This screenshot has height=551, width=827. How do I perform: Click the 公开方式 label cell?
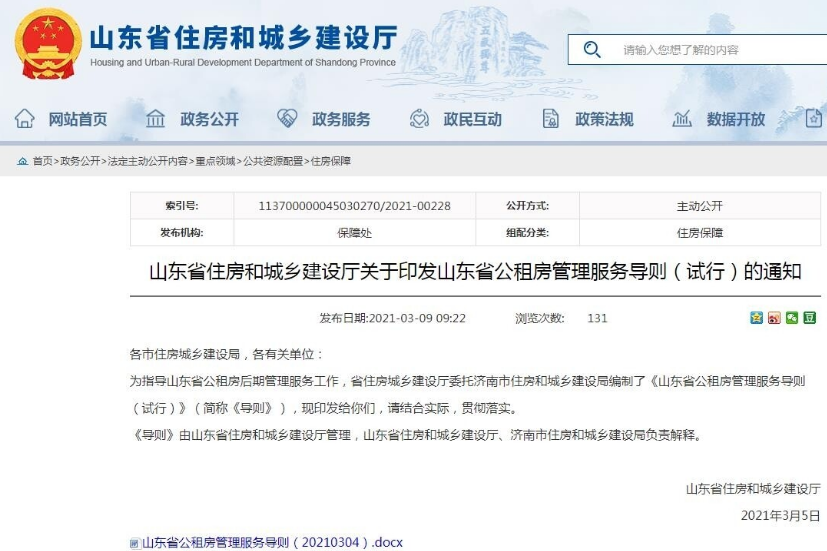pyautogui.click(x=527, y=206)
